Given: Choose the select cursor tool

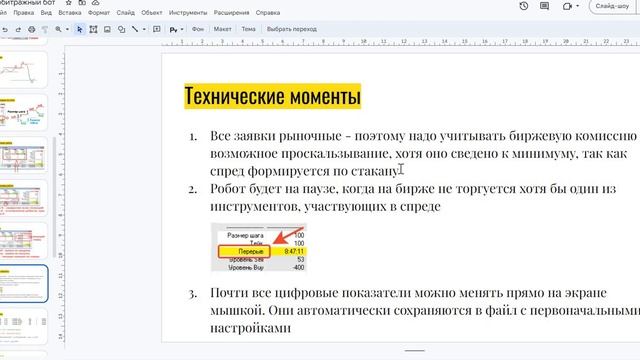Looking at the screenshot, I should coord(80,29).
